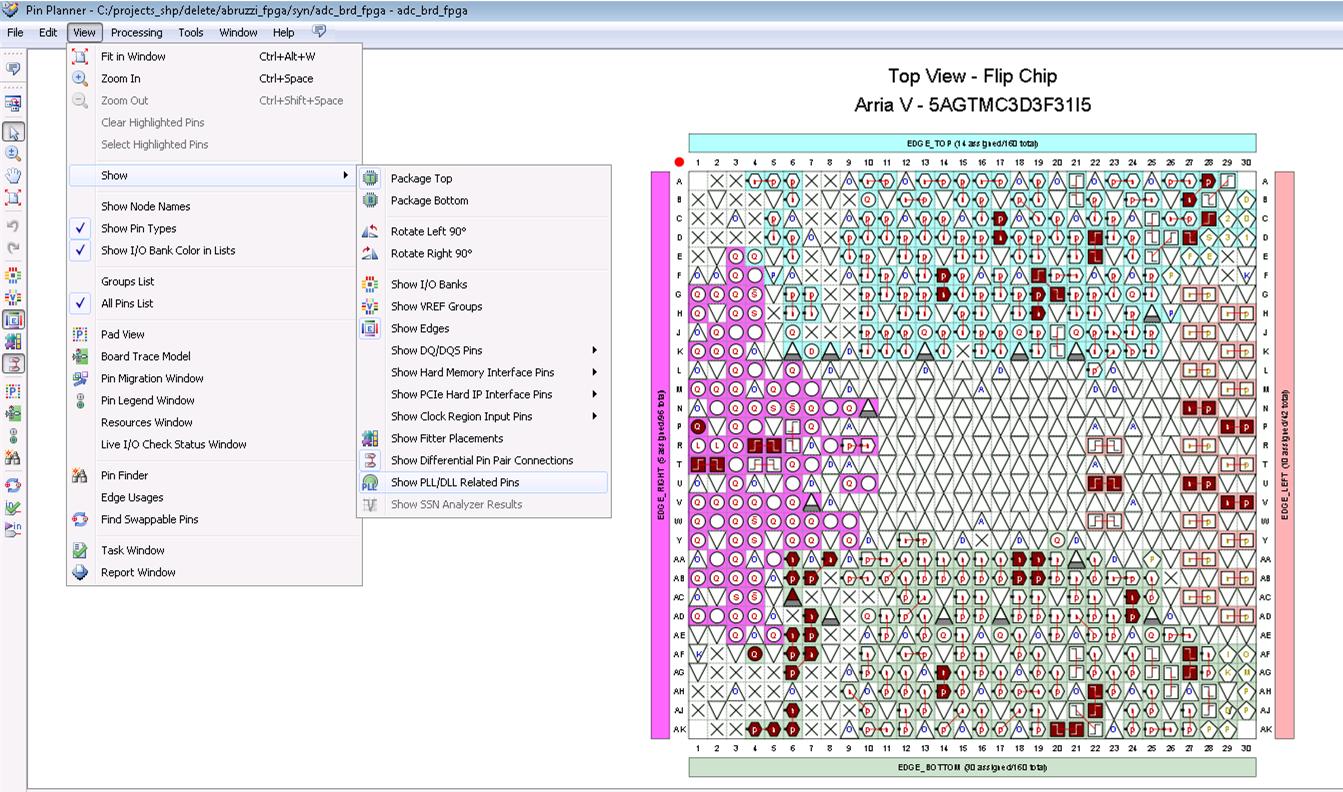1343x792 pixels.
Task: Open the Help menu
Action: point(283,32)
